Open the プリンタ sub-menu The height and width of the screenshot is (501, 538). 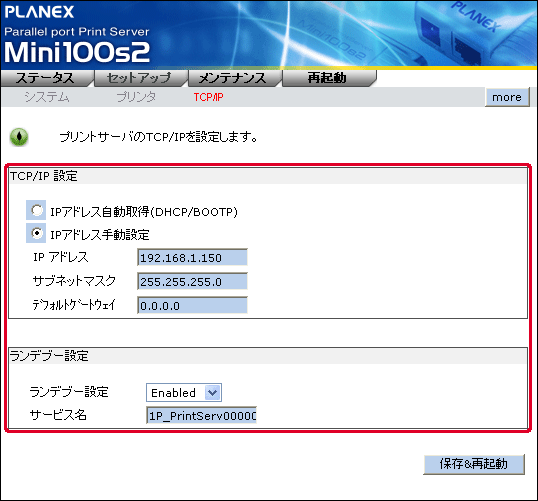pos(136,97)
